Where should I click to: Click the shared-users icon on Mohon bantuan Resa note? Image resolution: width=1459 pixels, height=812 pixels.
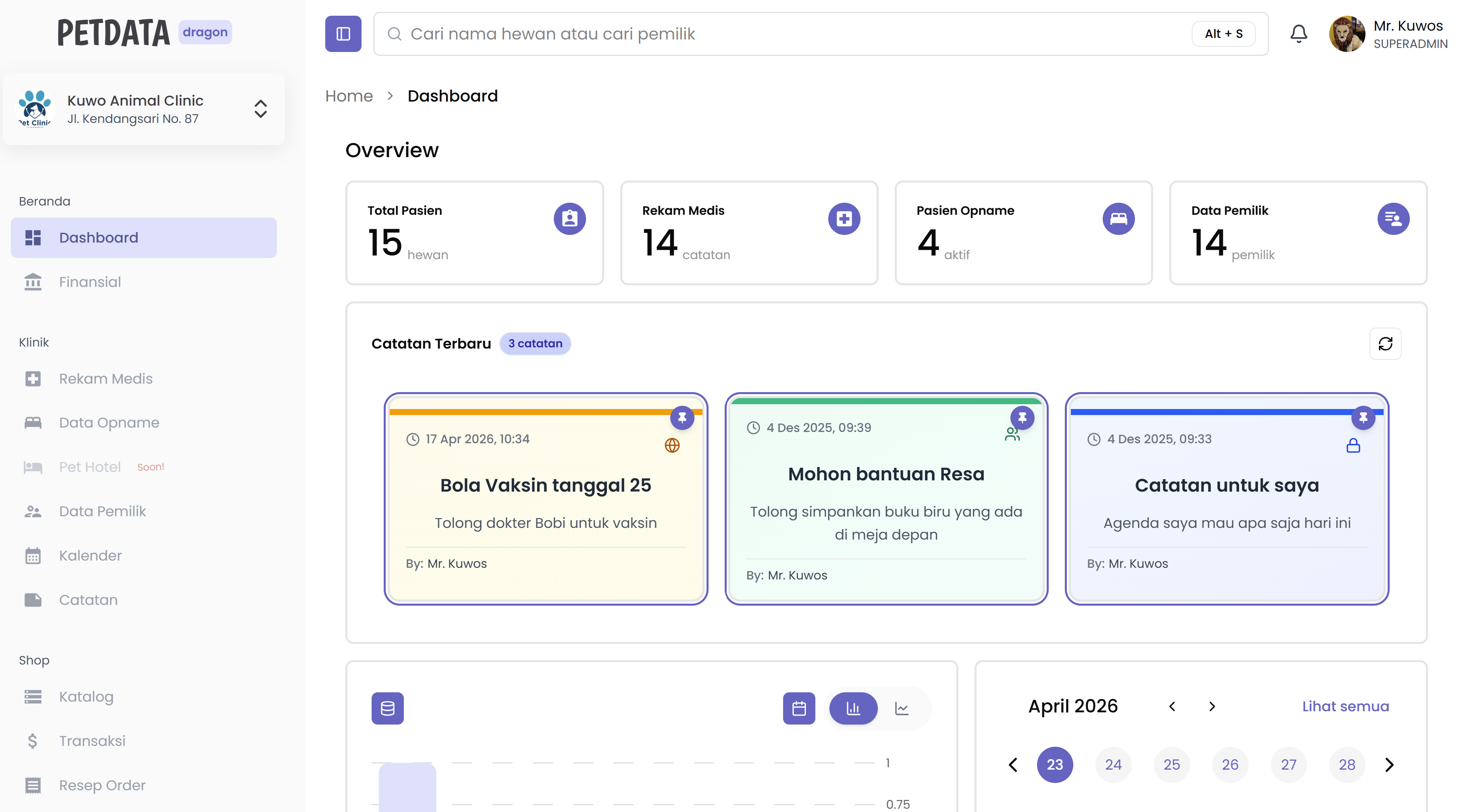pyautogui.click(x=1012, y=435)
